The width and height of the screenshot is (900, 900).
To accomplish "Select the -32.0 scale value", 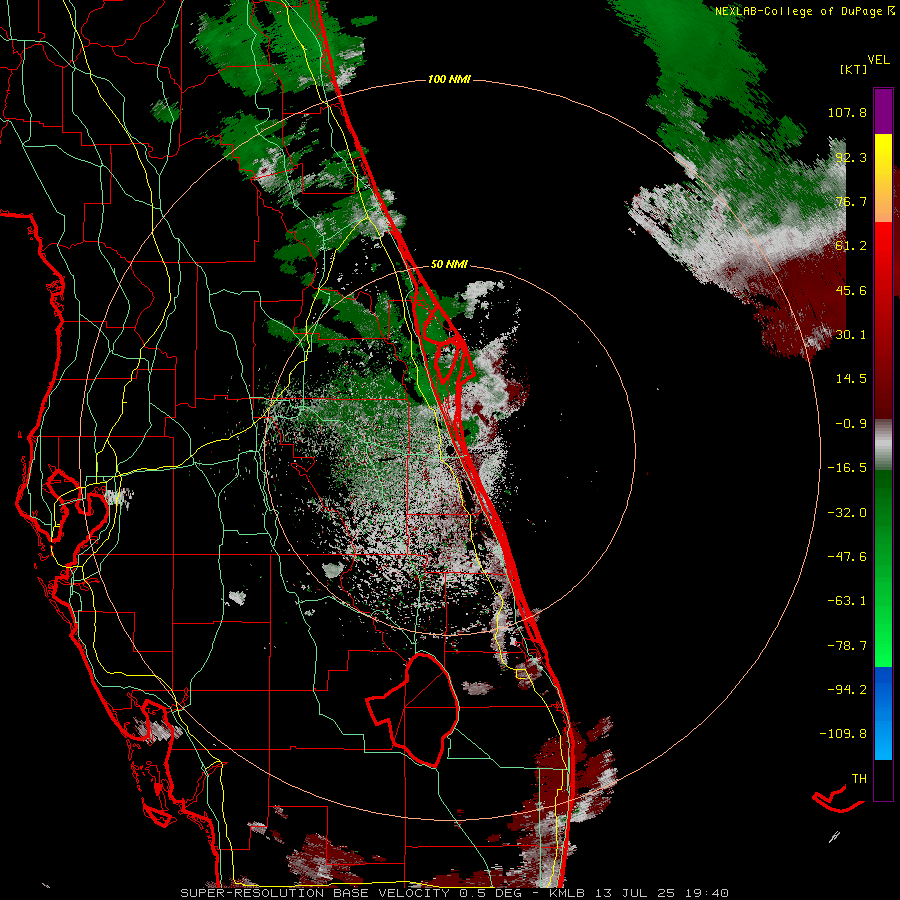I will tap(847, 513).
